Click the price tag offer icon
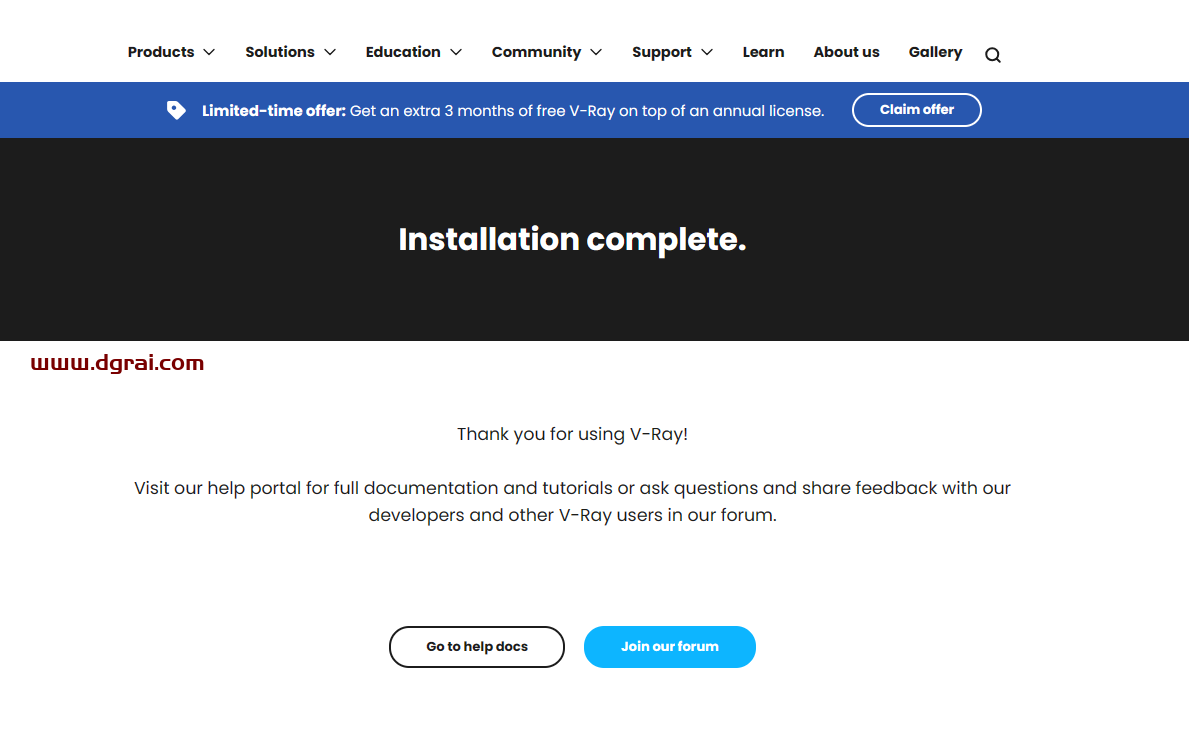Screen dimensions: 1189x741 click(x=176, y=110)
